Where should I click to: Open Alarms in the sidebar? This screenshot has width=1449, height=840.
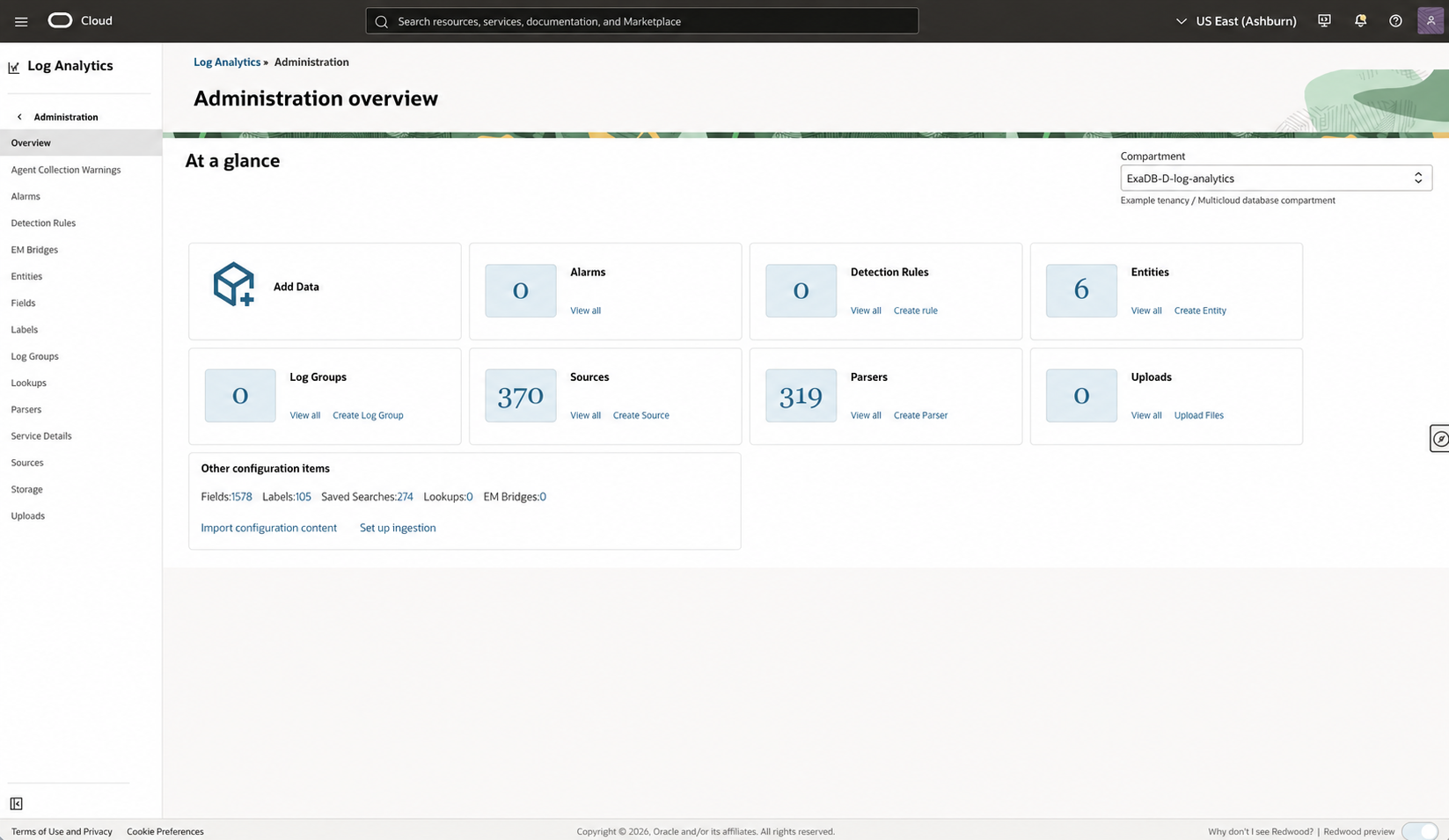[x=26, y=196]
